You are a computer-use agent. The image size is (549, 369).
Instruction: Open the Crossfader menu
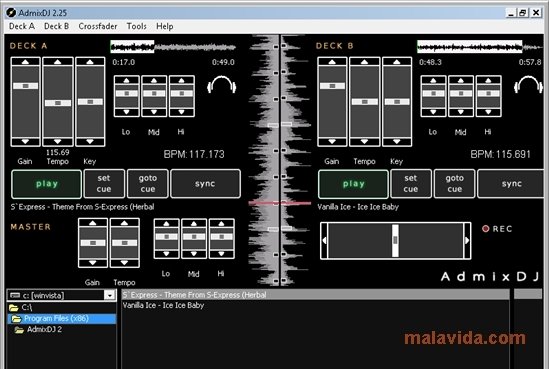(x=98, y=26)
